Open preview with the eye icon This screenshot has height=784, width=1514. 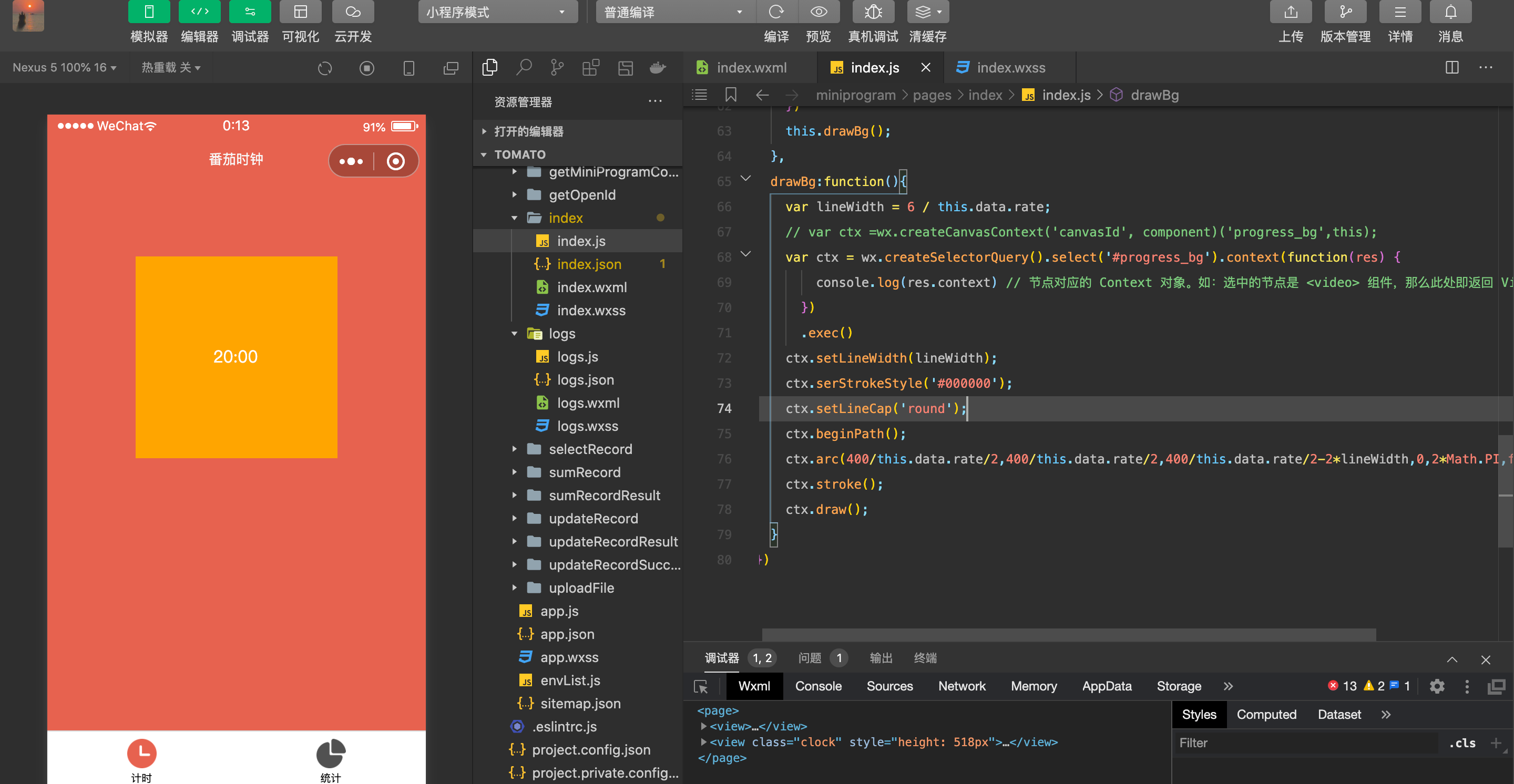tap(818, 12)
